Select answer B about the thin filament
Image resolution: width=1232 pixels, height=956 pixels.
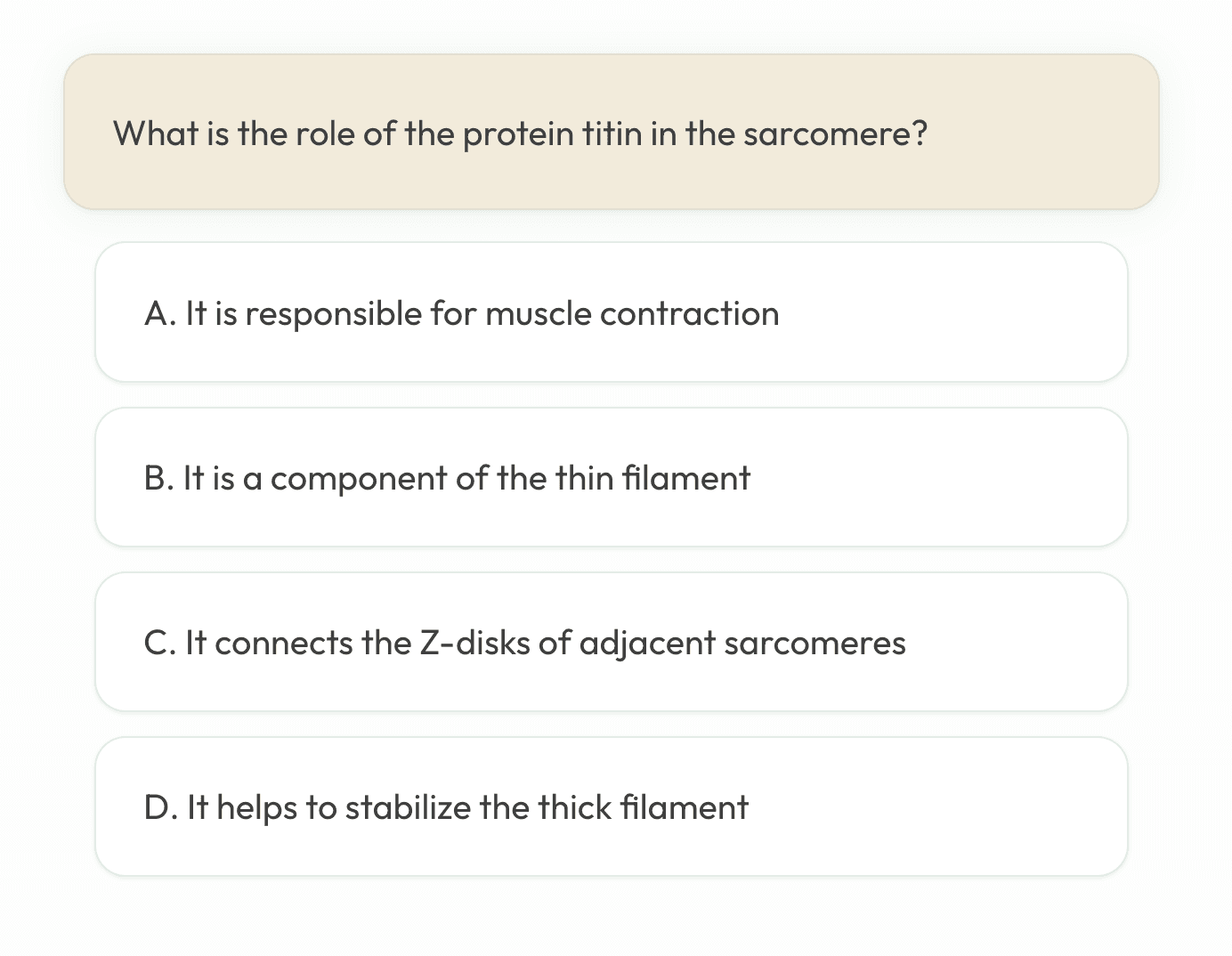point(611,477)
